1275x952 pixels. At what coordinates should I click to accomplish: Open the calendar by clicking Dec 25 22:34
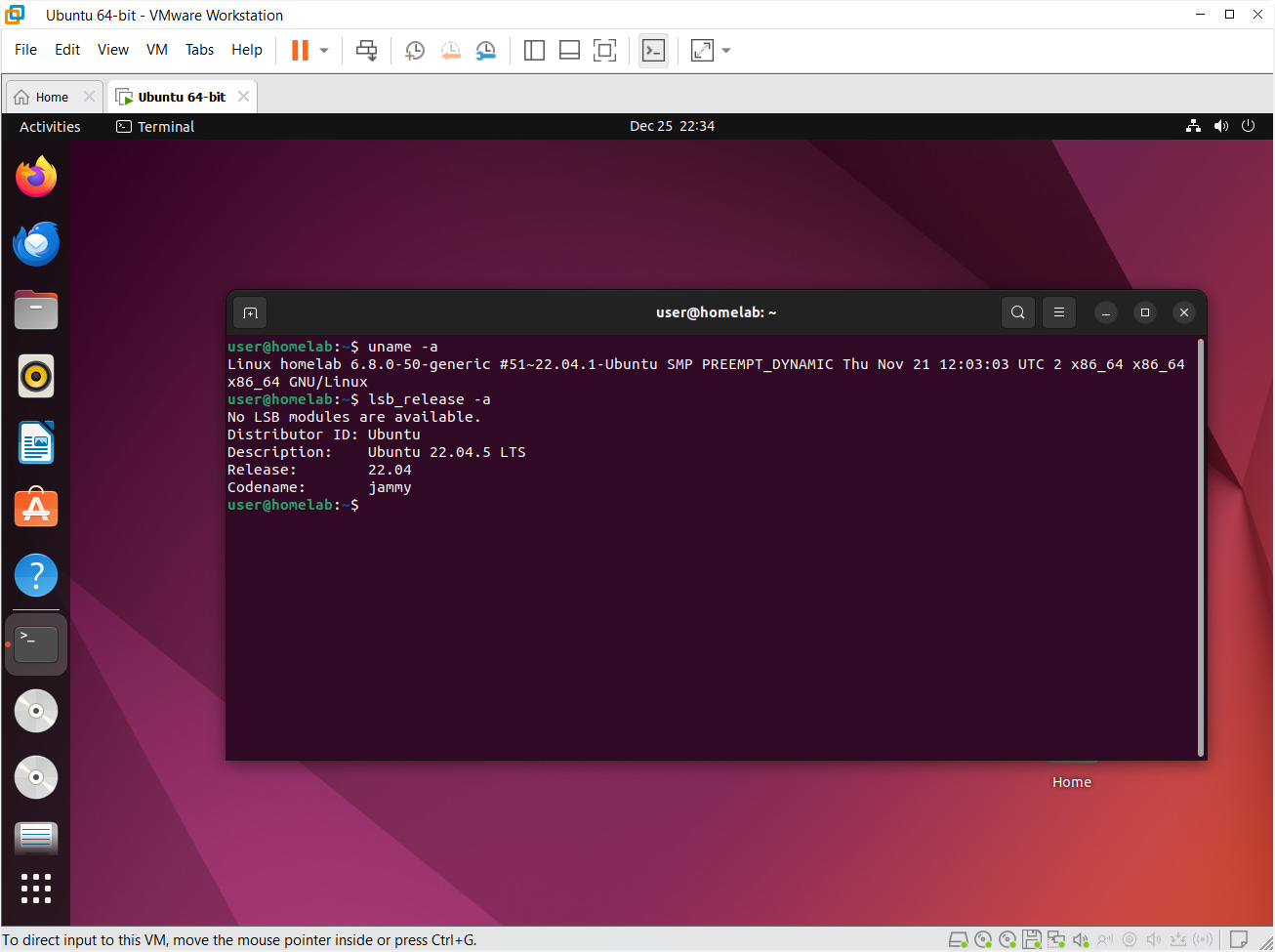pyautogui.click(x=672, y=126)
